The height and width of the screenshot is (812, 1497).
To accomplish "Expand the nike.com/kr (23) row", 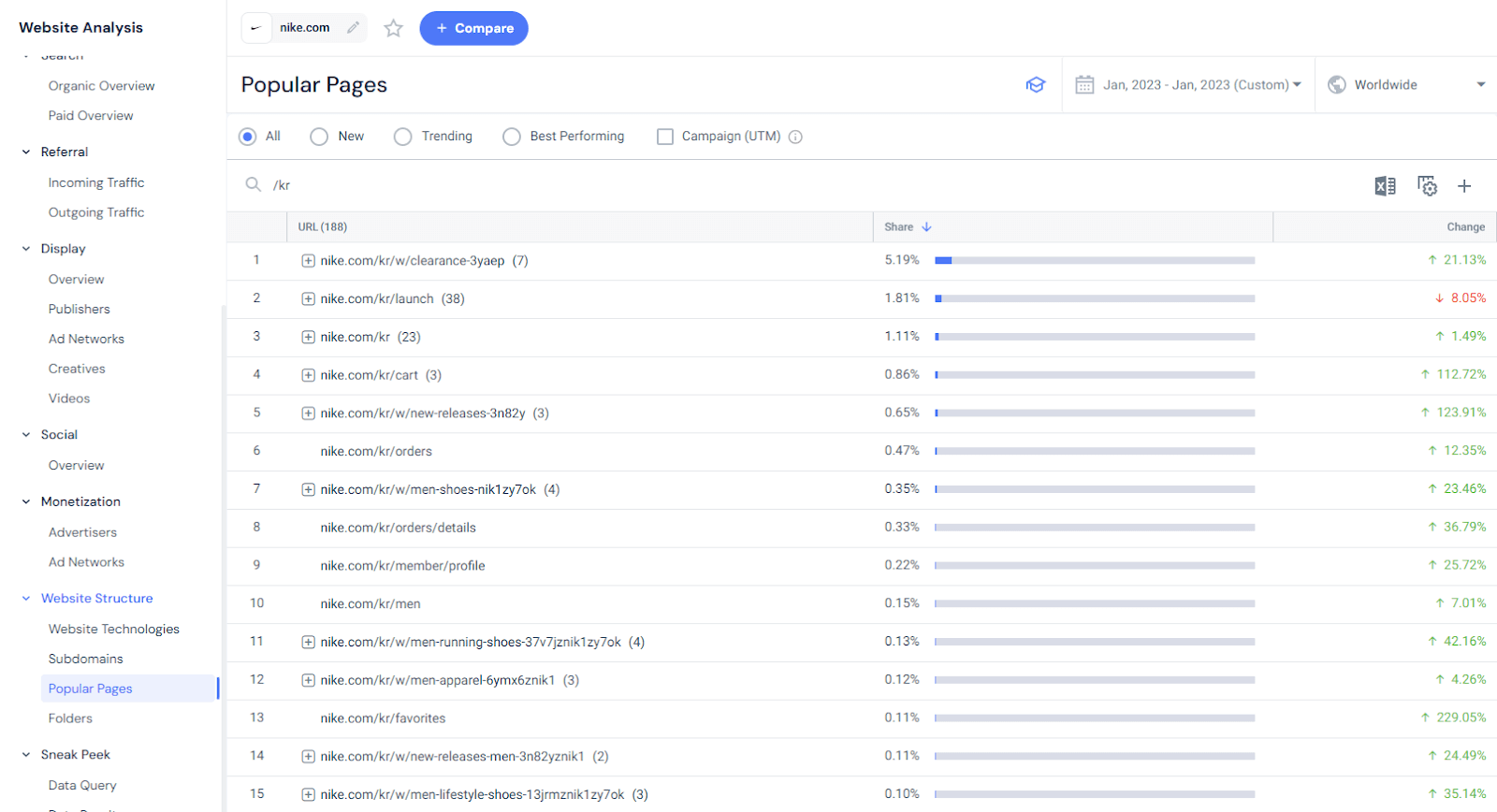I will point(308,337).
